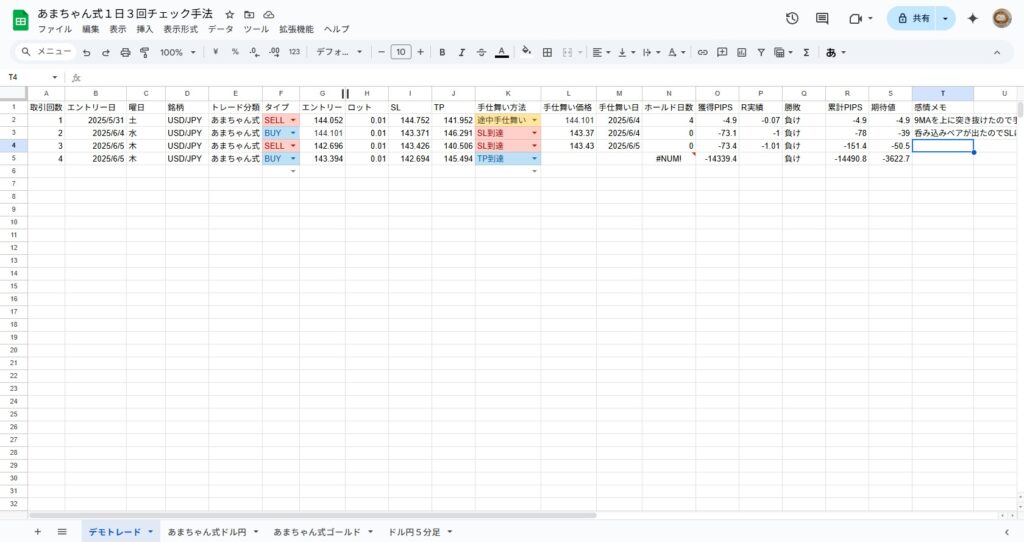Screen dimensions: 1024x542
Task: Open the zoom 100% dropdown
Action: point(178,52)
